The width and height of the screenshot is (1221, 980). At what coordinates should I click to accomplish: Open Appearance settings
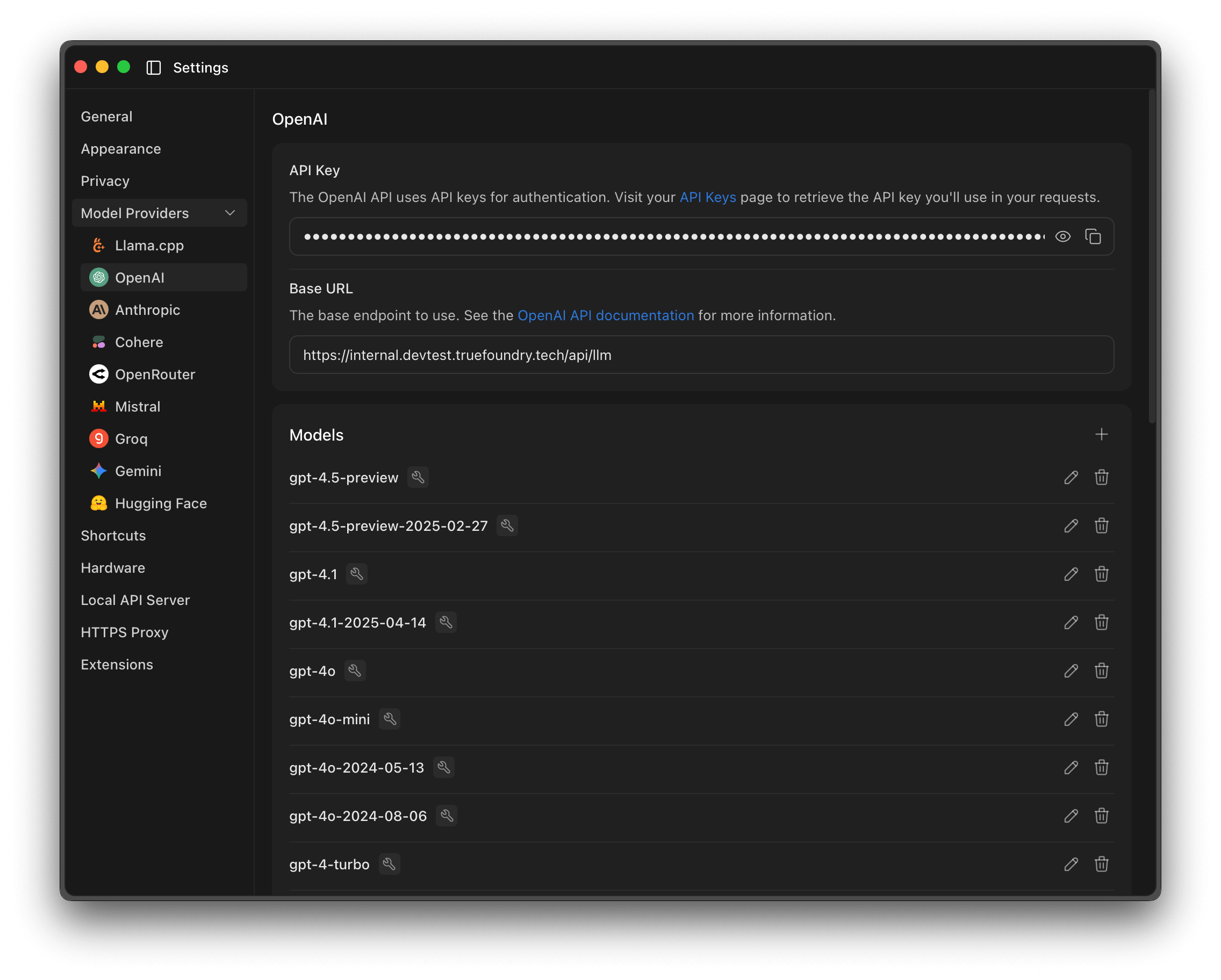click(120, 148)
